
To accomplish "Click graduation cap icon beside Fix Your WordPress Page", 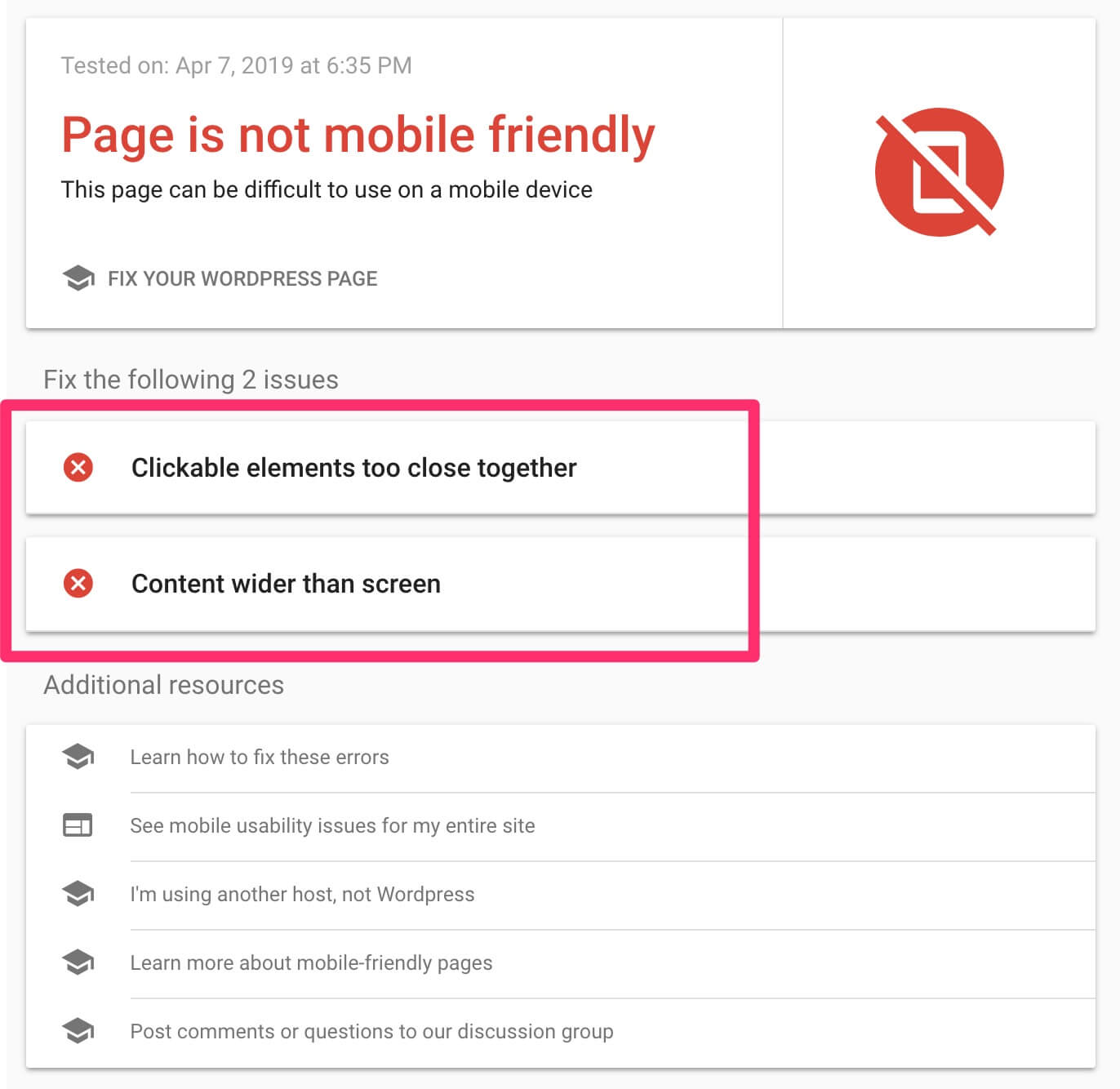I will click(78, 278).
